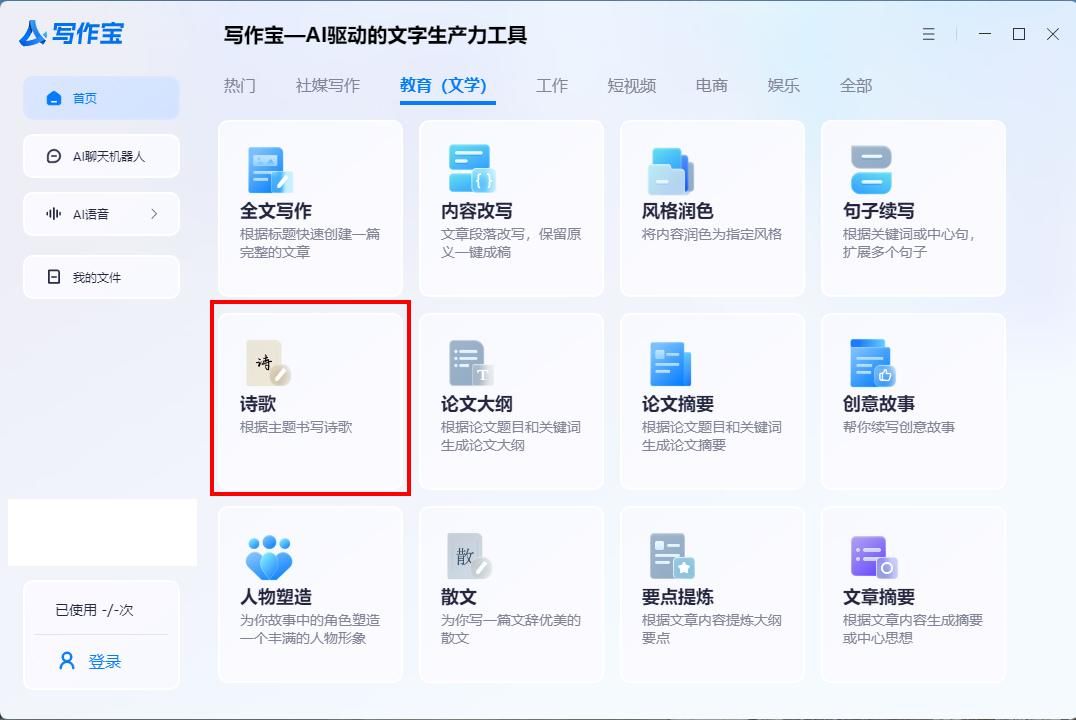This screenshot has width=1076, height=720.
Task: Show the 全部 tab
Action: point(856,86)
